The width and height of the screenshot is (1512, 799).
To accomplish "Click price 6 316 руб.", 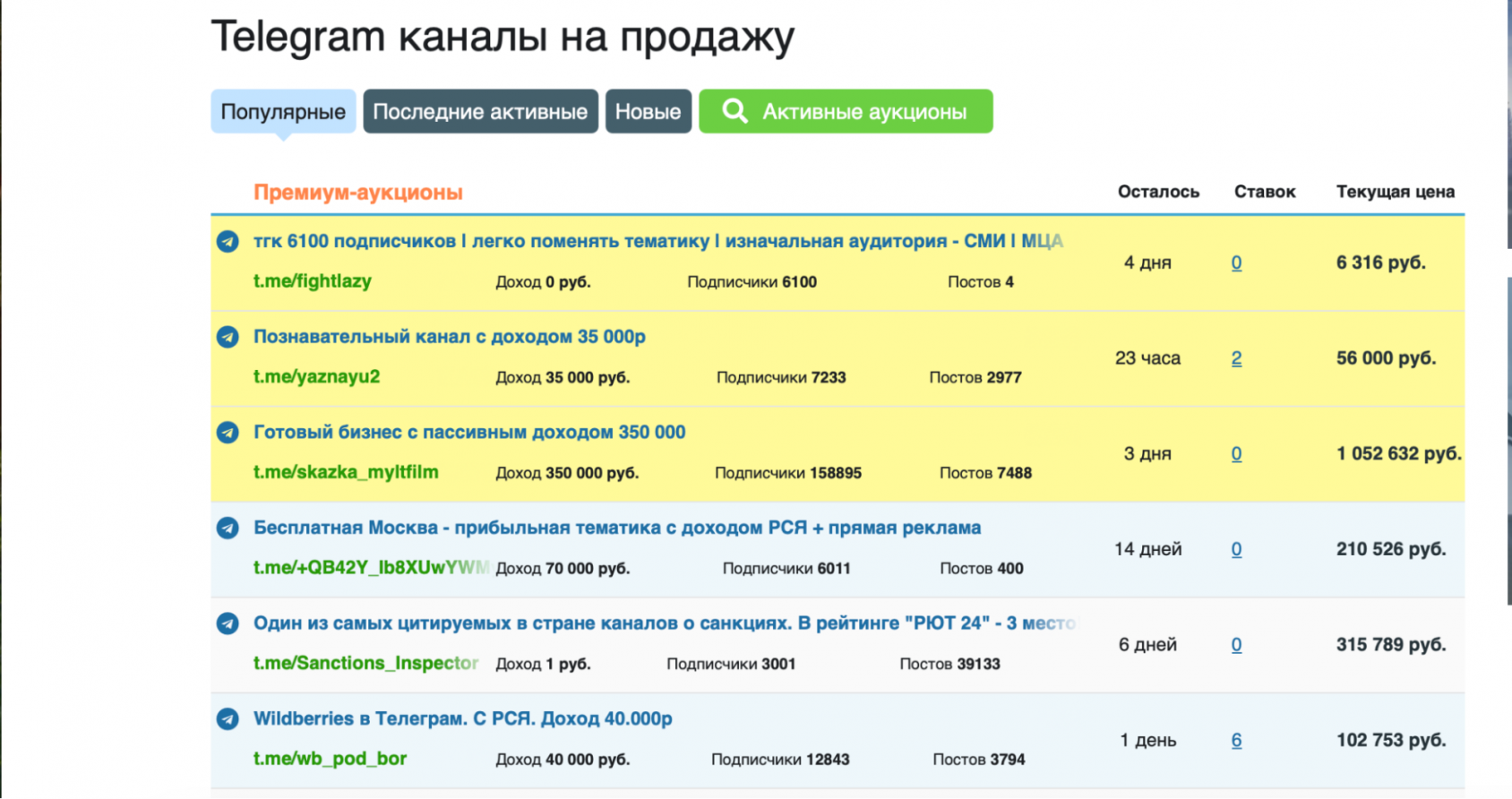I will coord(1381,262).
